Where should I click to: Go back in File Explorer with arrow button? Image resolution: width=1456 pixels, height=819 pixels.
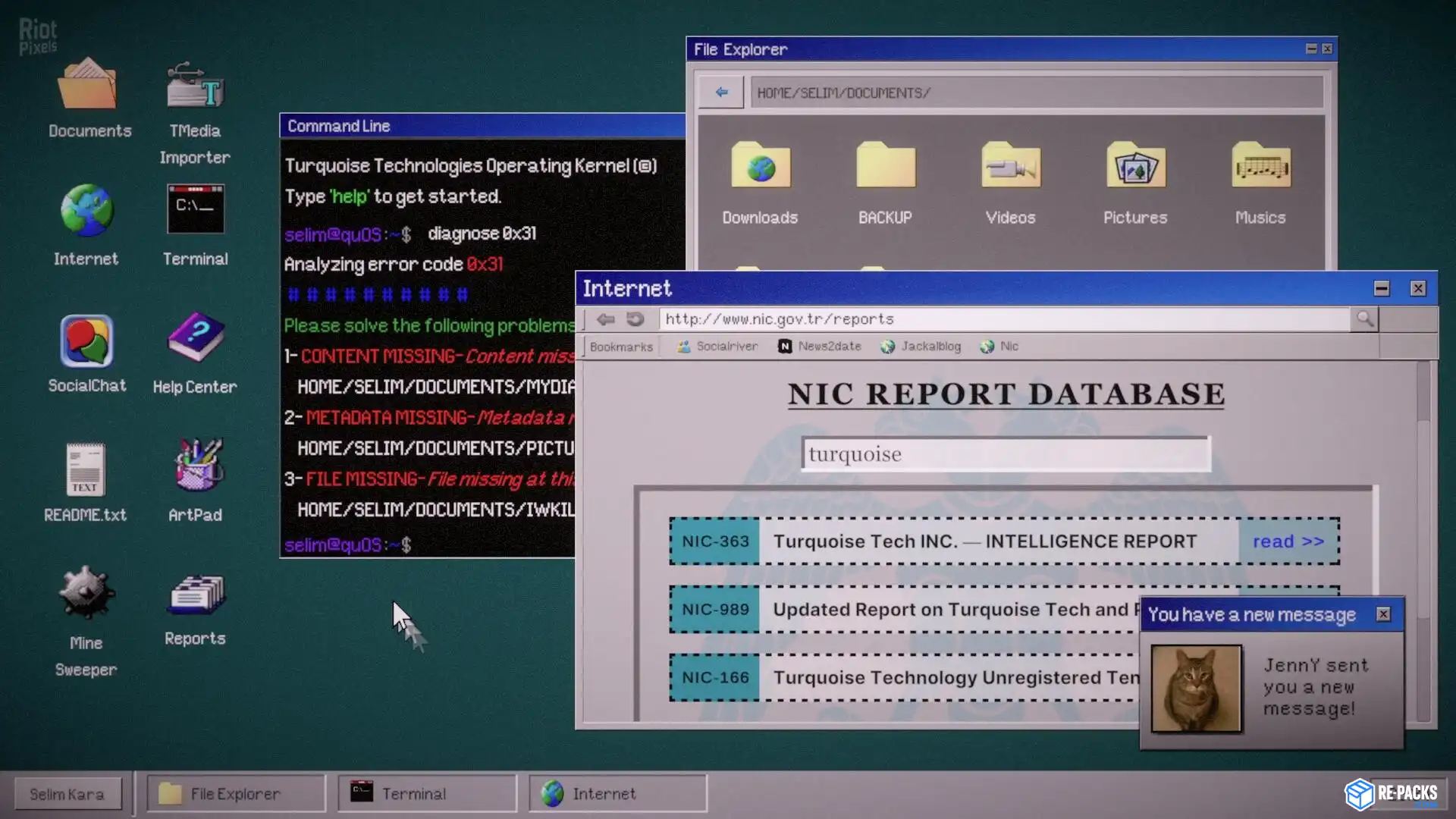tap(721, 93)
